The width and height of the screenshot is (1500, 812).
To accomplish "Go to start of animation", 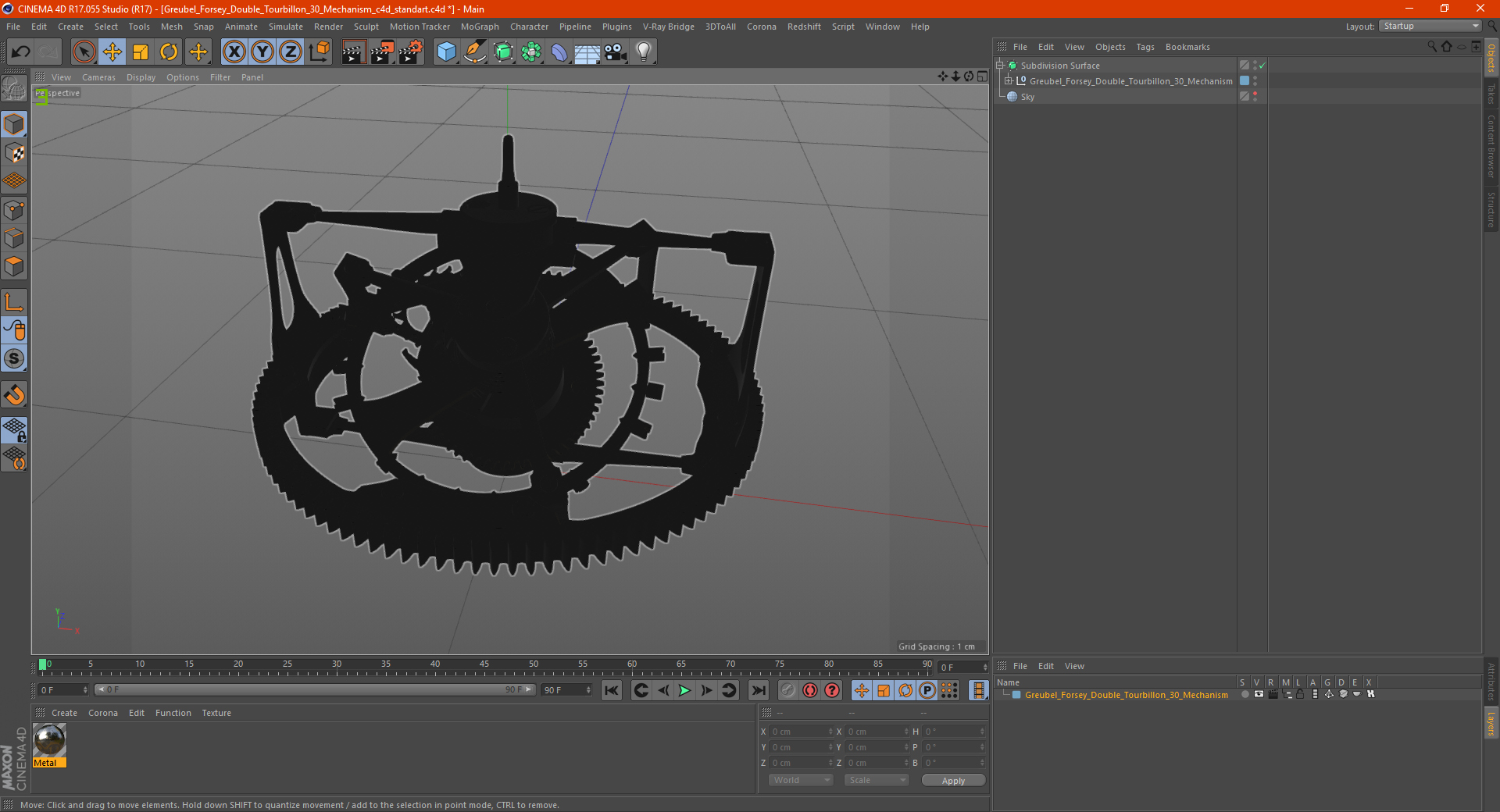I will [x=612, y=690].
